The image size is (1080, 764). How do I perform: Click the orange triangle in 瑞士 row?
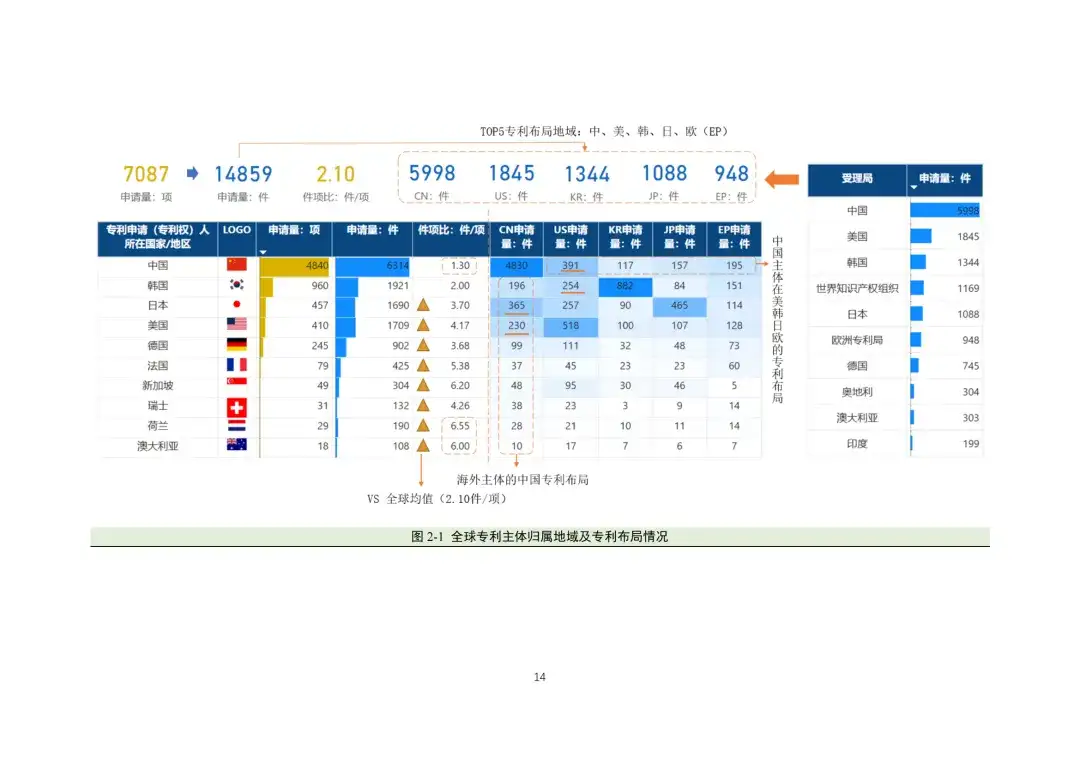pyautogui.click(x=423, y=405)
